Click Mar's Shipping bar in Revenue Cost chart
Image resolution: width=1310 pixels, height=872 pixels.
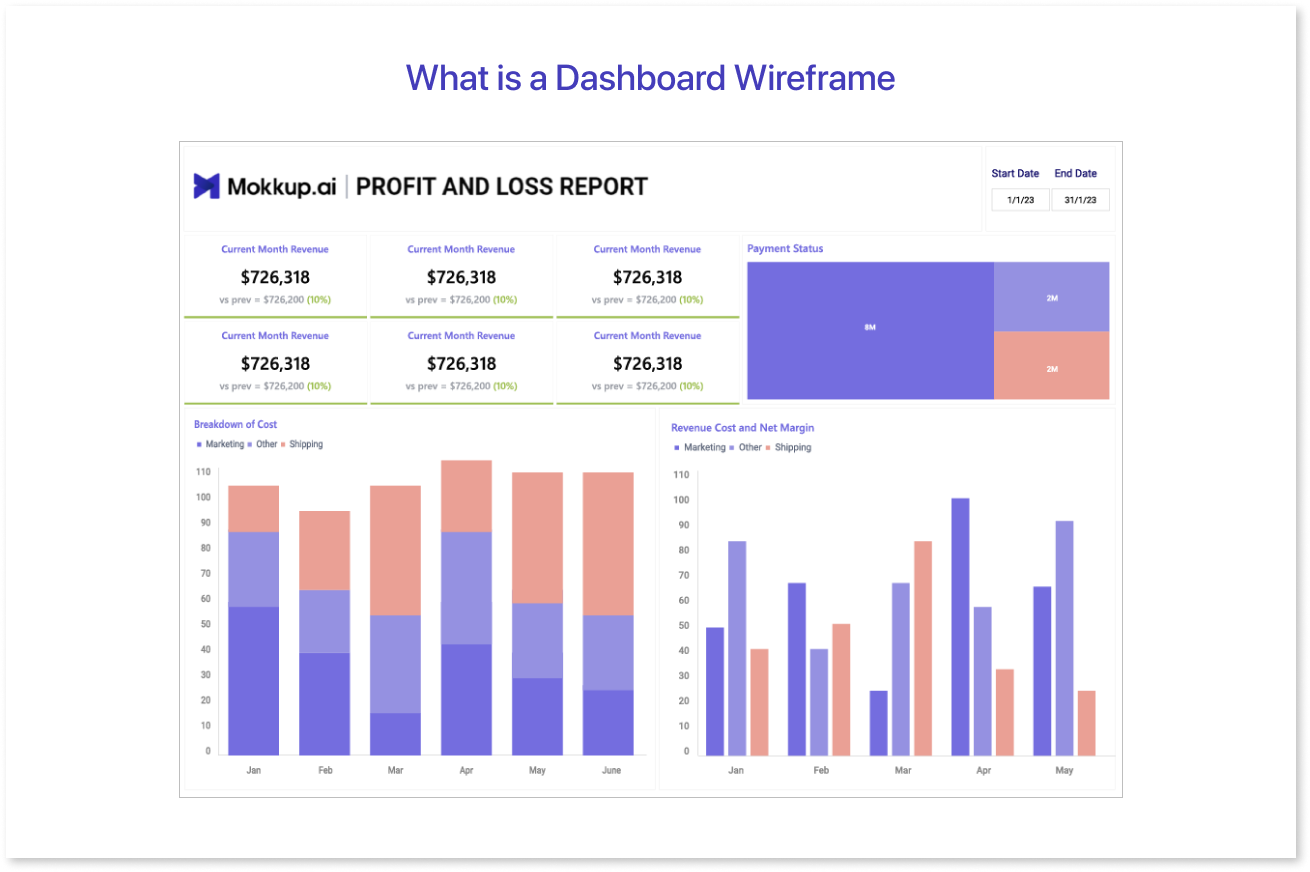923,648
